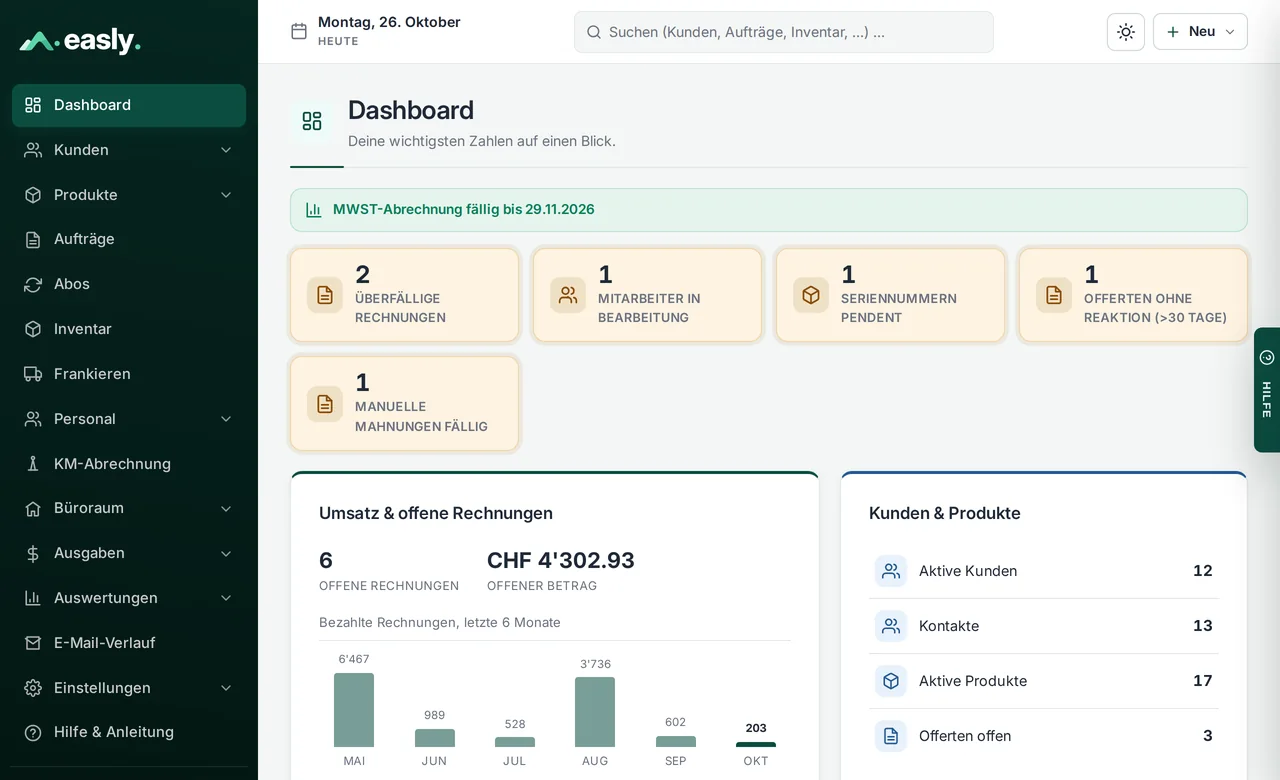Viewport: 1280px width, 780px height.
Task: Expand the Büroraum menu chevron
Action: [x=226, y=508]
